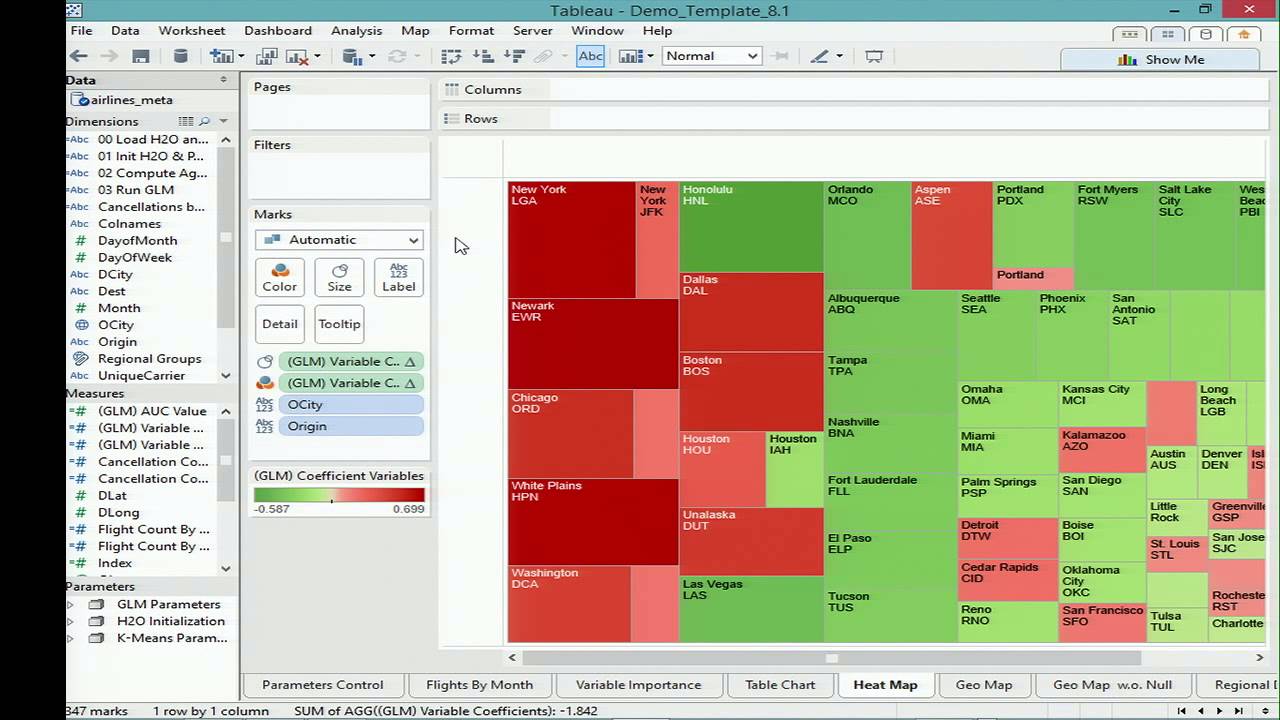Screen dimensions: 1280x720
Task: Click the Sort Descending toolbar icon
Action: click(514, 56)
